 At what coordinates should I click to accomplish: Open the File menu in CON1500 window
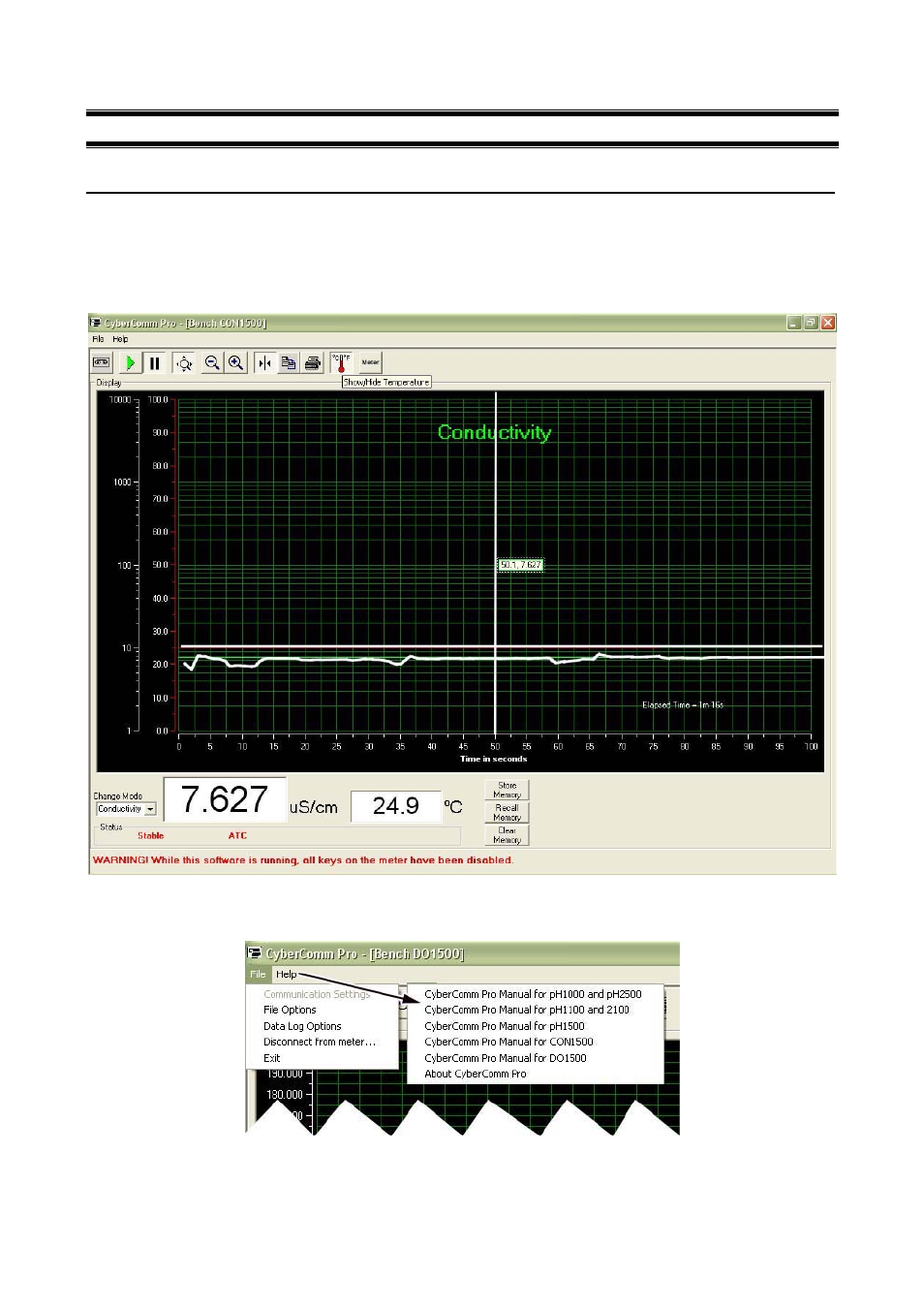point(98,339)
